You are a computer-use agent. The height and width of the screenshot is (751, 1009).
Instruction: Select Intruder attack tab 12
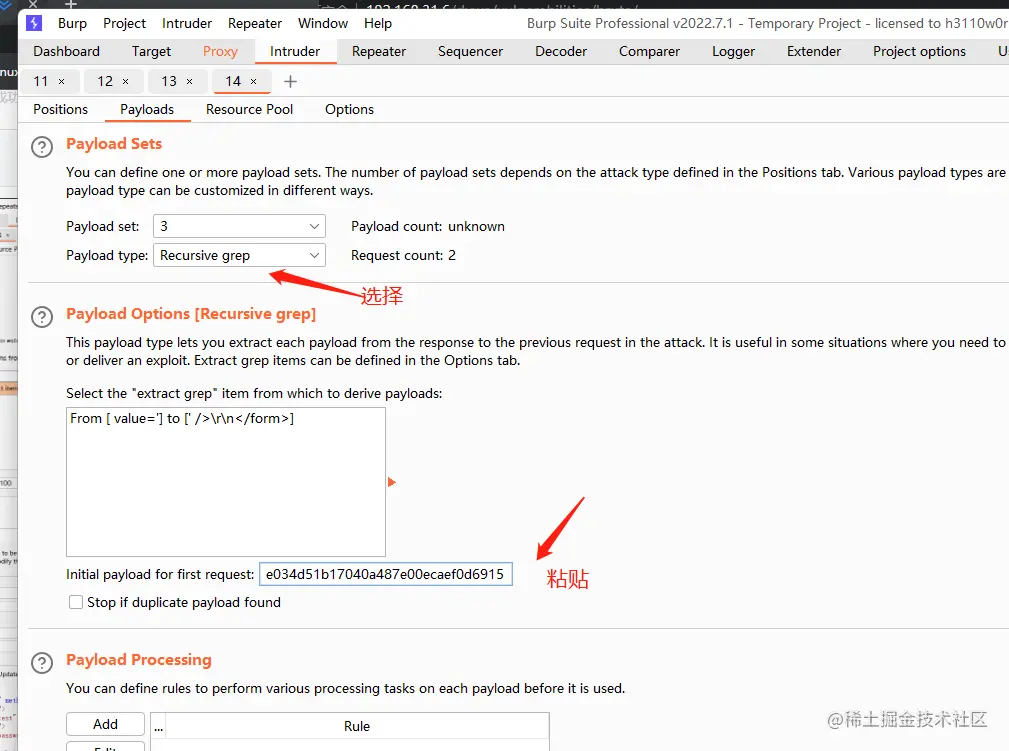point(105,82)
